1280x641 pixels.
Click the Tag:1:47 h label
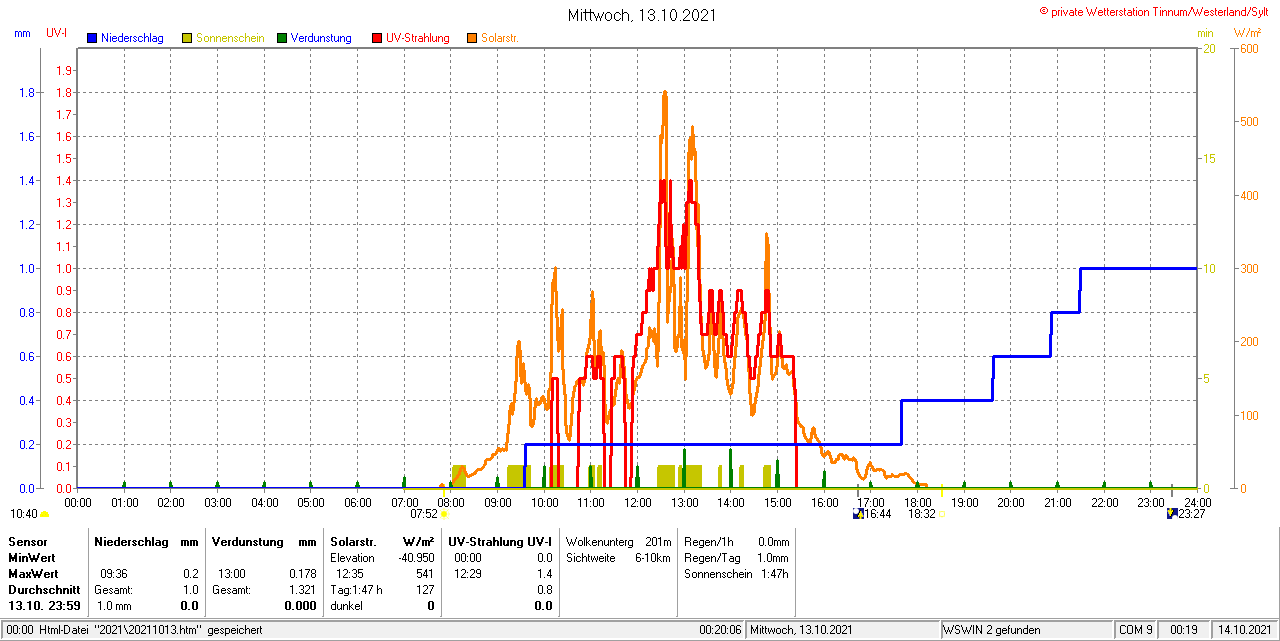pyautogui.click(x=357, y=590)
